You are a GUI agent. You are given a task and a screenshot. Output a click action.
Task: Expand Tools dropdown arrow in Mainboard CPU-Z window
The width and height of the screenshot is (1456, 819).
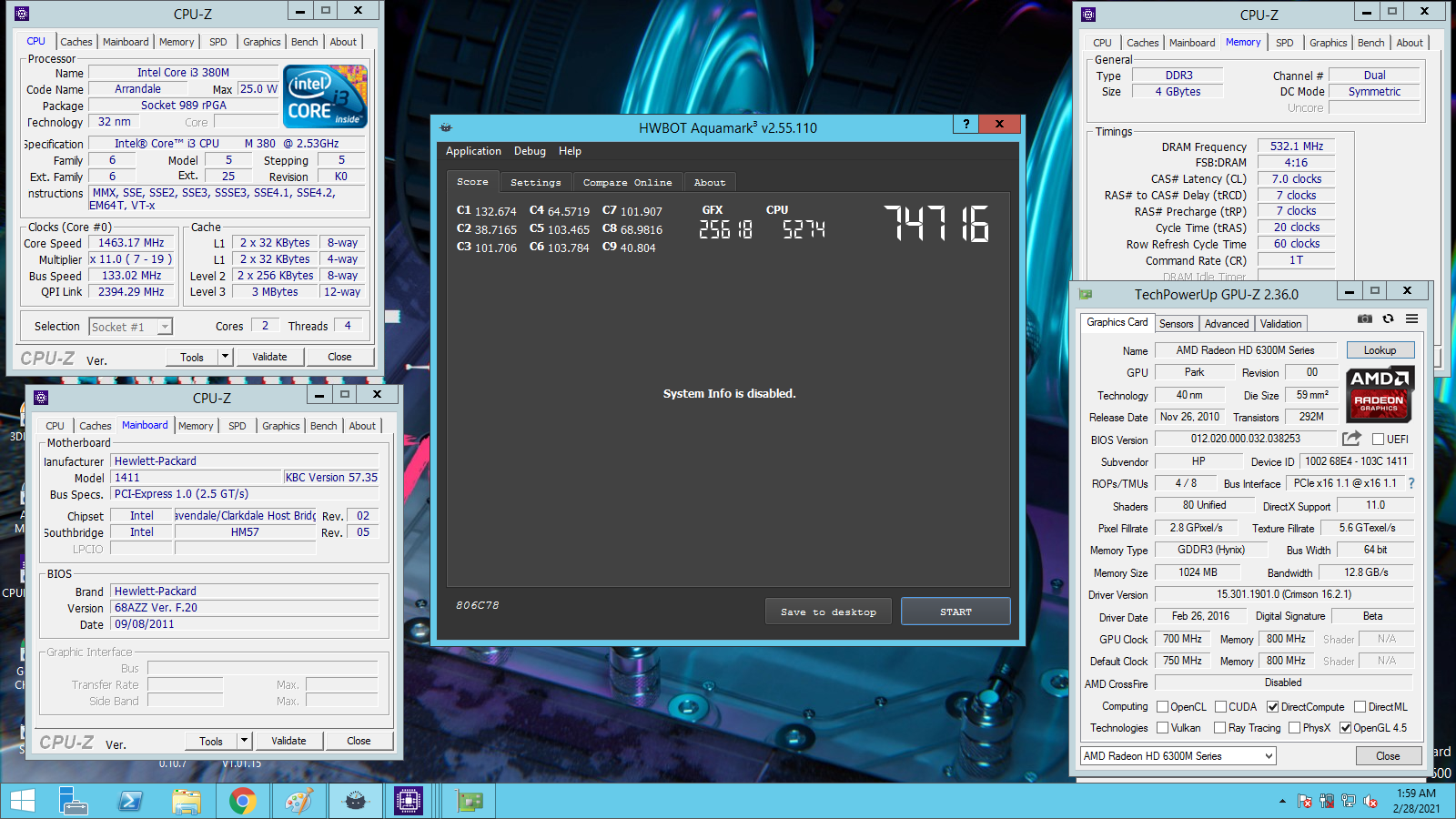[x=245, y=741]
